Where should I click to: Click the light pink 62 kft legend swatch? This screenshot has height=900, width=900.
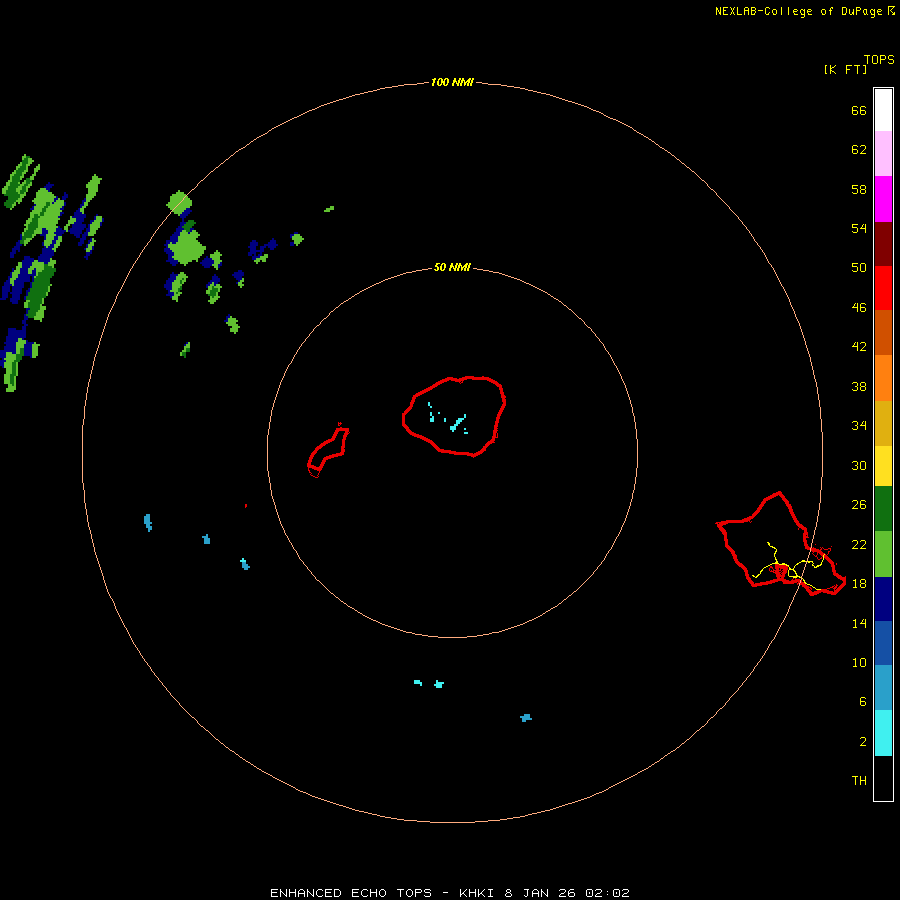(883, 154)
